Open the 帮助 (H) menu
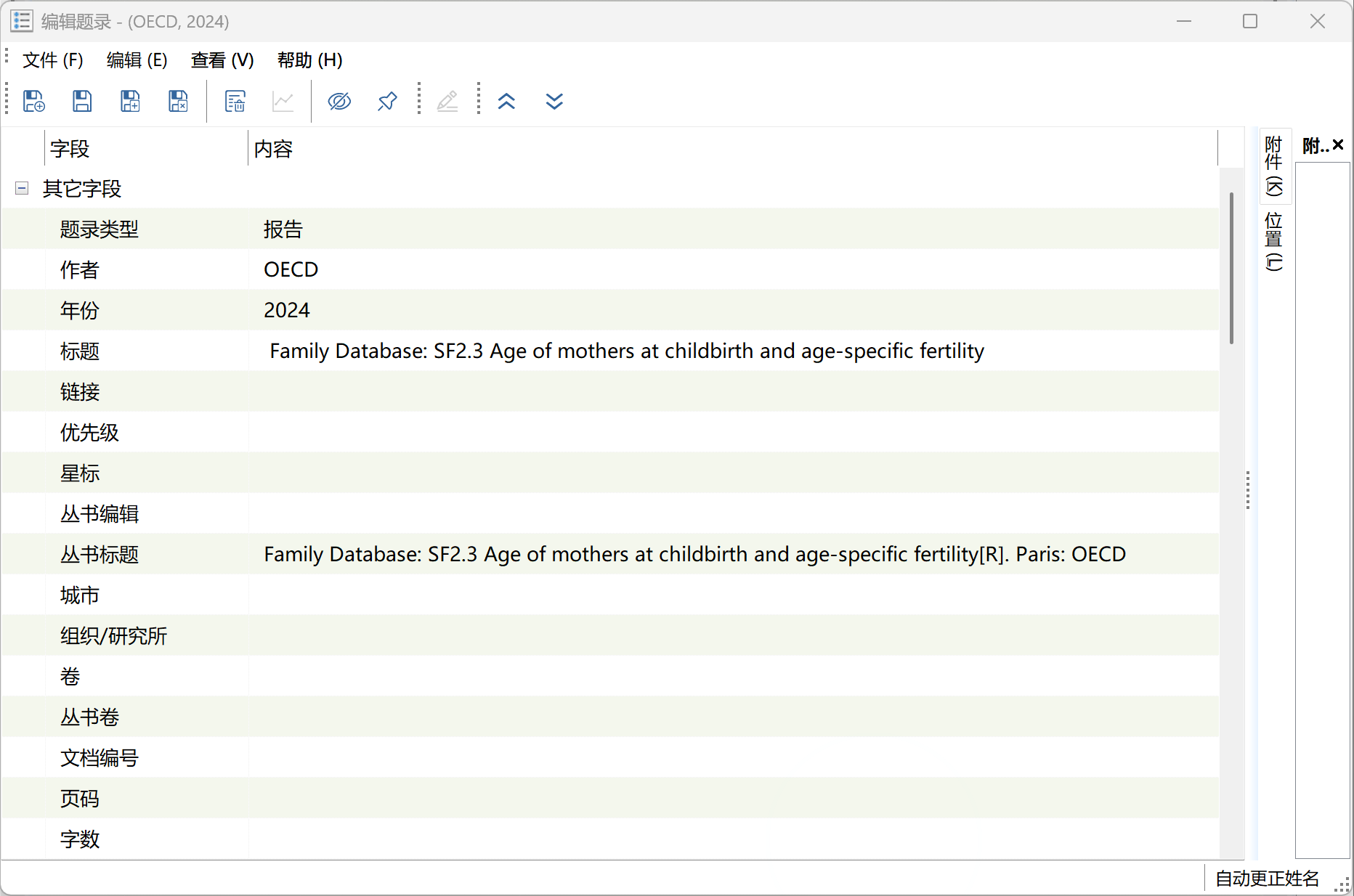1354x896 pixels. point(310,60)
